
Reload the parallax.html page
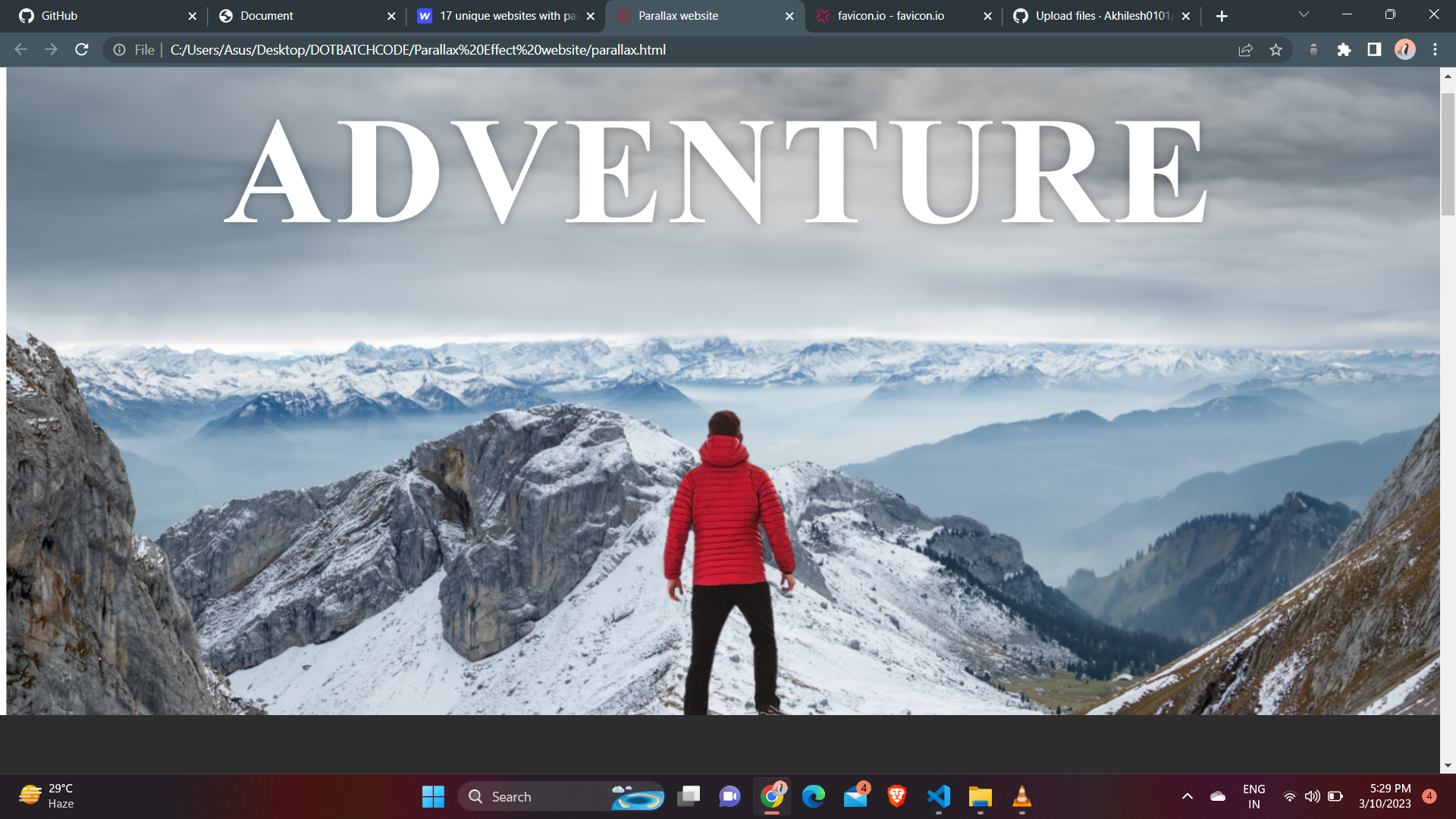pos(81,49)
